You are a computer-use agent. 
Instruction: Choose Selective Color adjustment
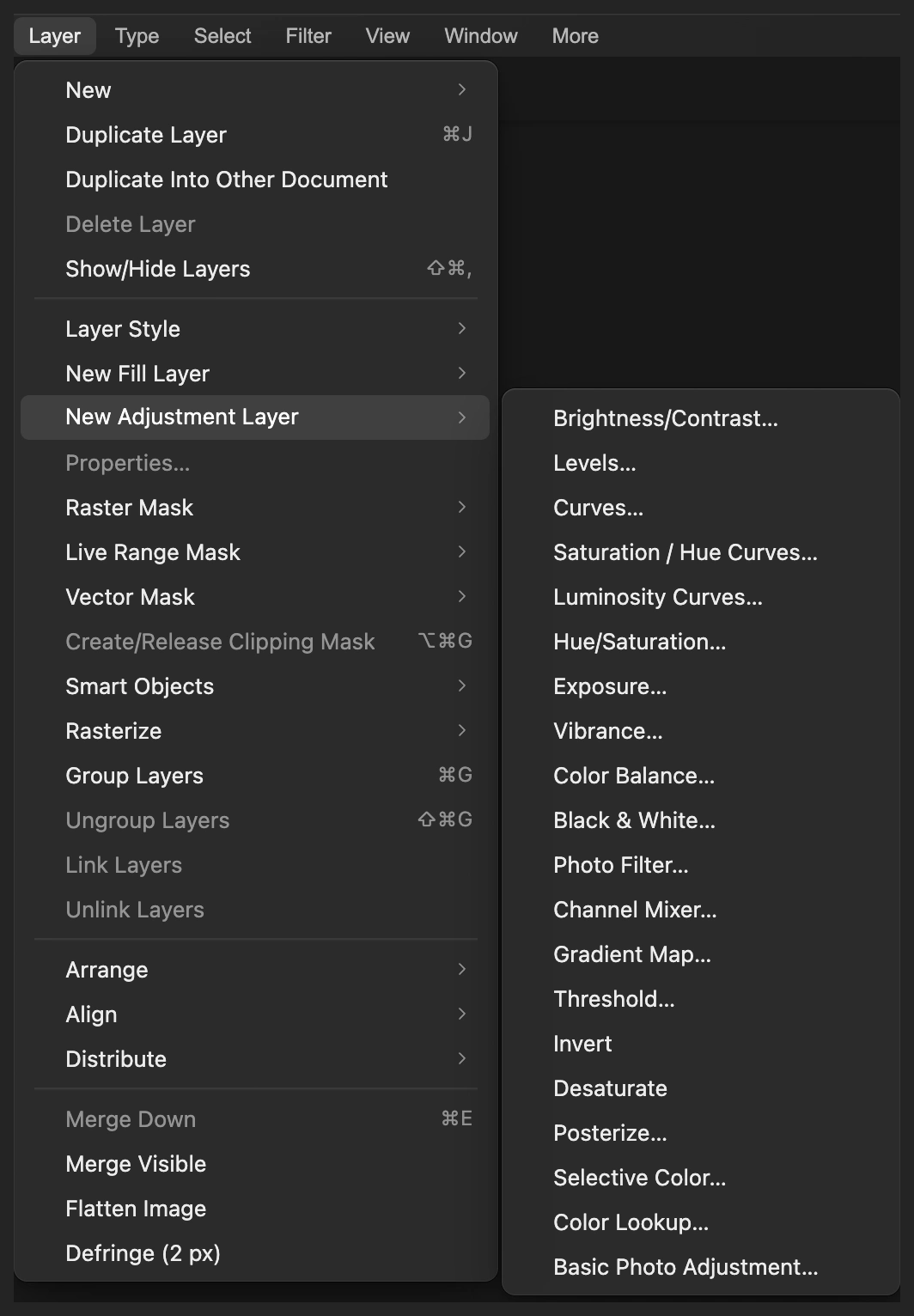700,1178
